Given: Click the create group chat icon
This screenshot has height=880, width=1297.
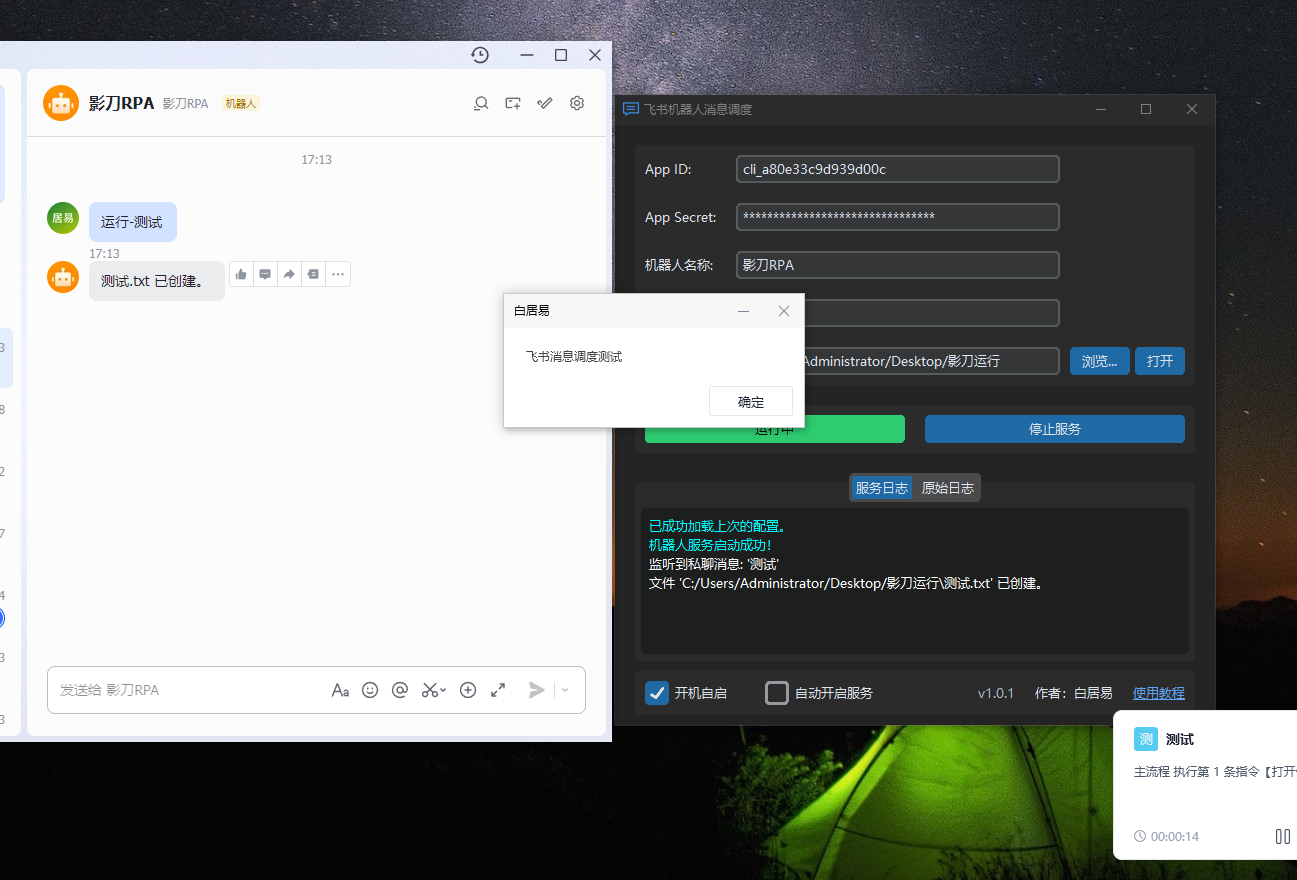Looking at the screenshot, I should point(513,103).
